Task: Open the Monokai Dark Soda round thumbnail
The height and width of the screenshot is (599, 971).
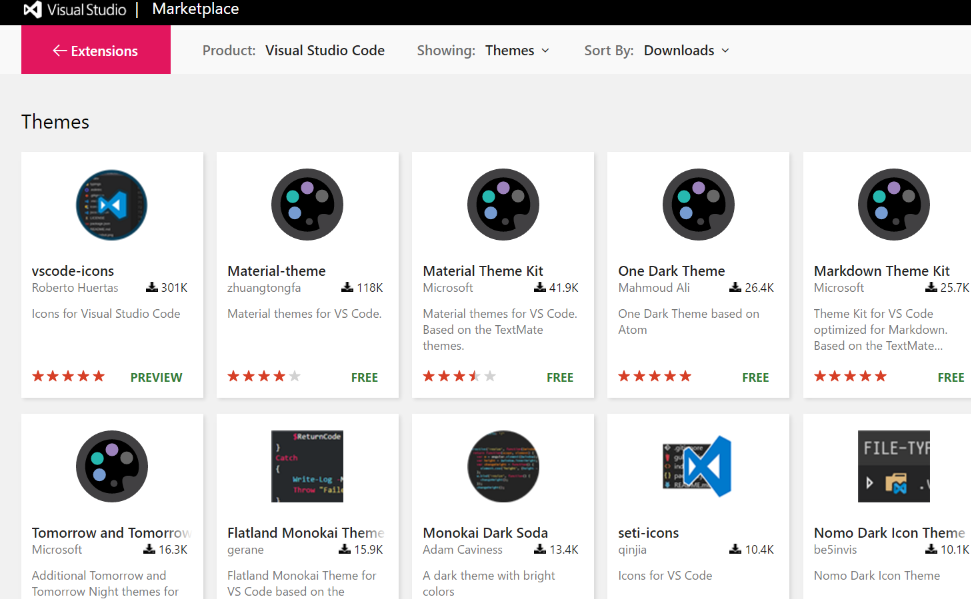Action: 503,466
